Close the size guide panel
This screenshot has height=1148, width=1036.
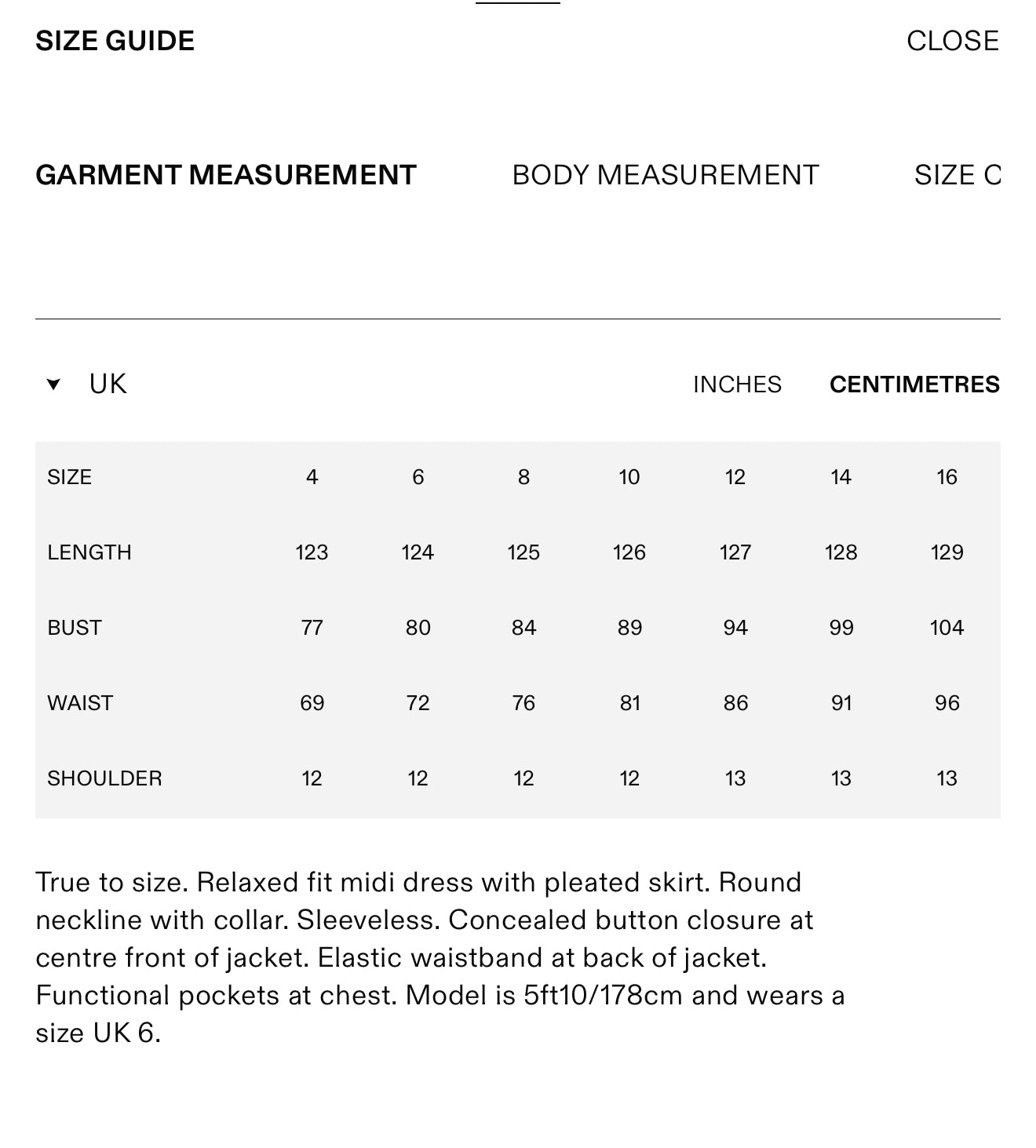pos(952,41)
